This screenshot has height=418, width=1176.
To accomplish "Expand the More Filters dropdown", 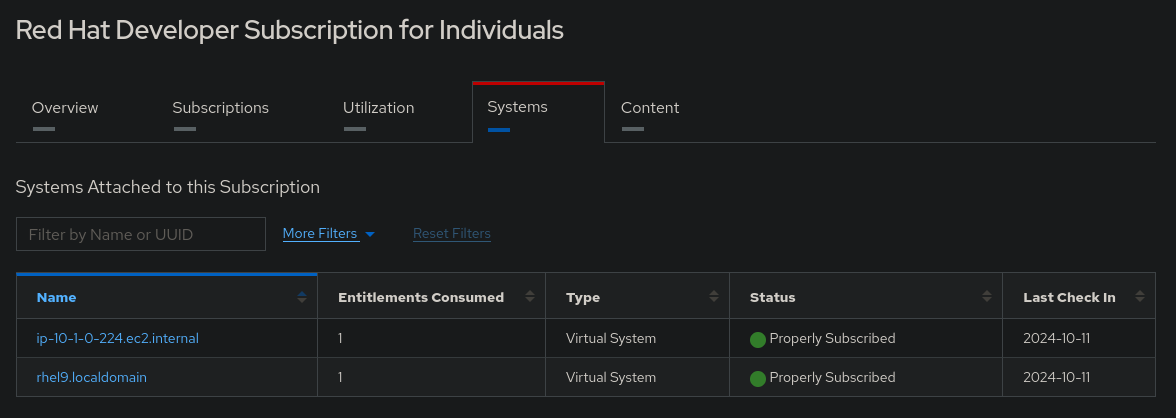I will (320, 234).
